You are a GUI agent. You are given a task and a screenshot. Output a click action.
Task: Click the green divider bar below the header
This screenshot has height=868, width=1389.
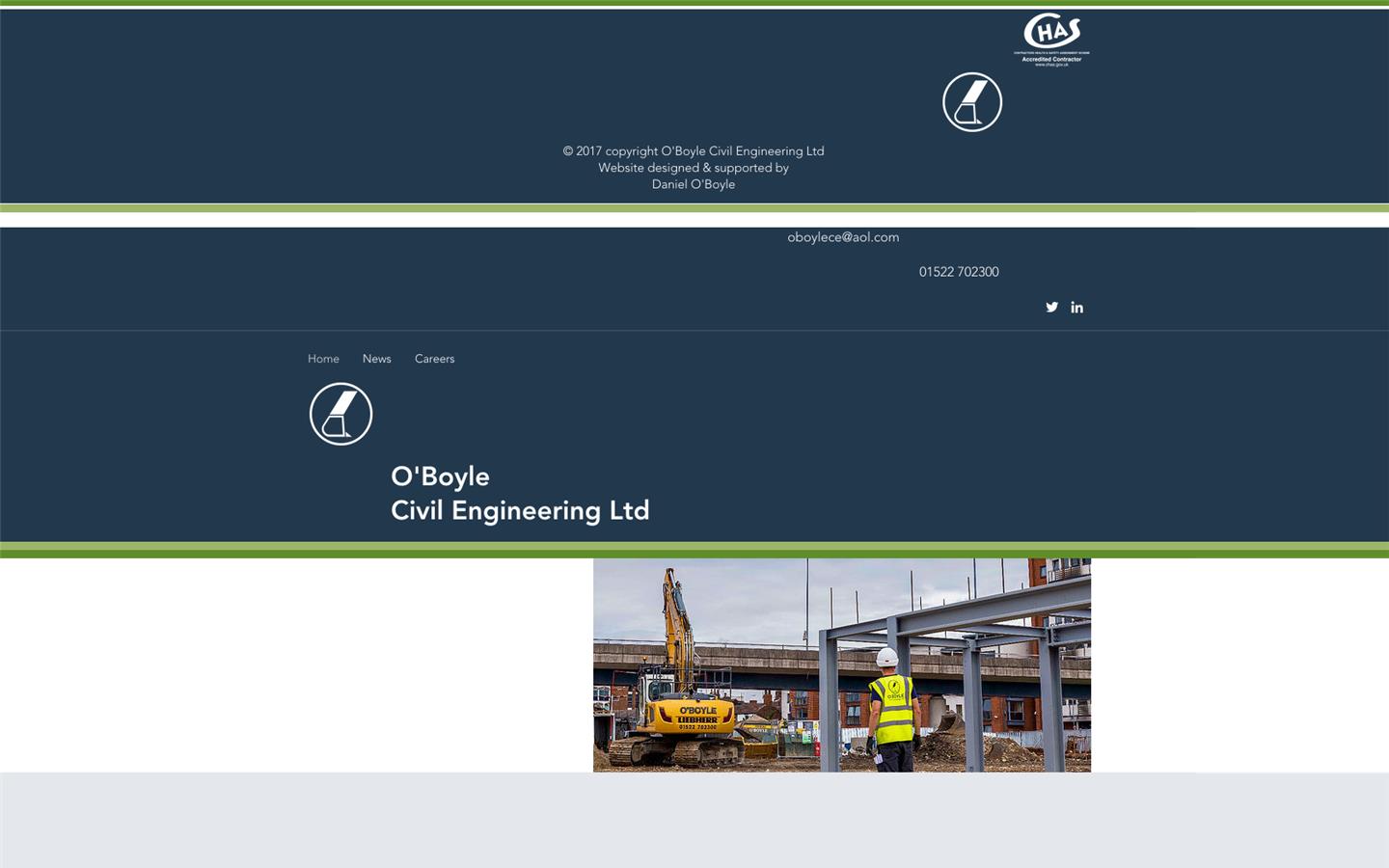pyautogui.click(x=694, y=551)
